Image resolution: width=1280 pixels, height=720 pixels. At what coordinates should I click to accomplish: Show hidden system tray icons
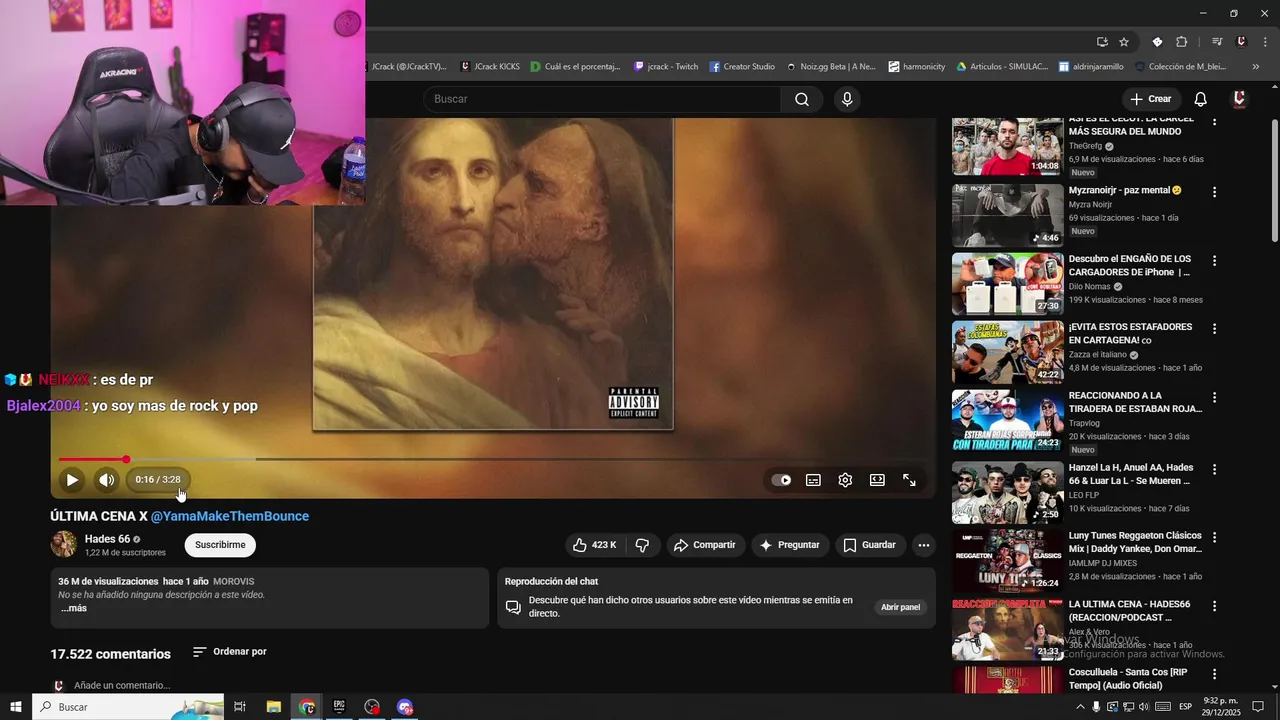[1080, 707]
